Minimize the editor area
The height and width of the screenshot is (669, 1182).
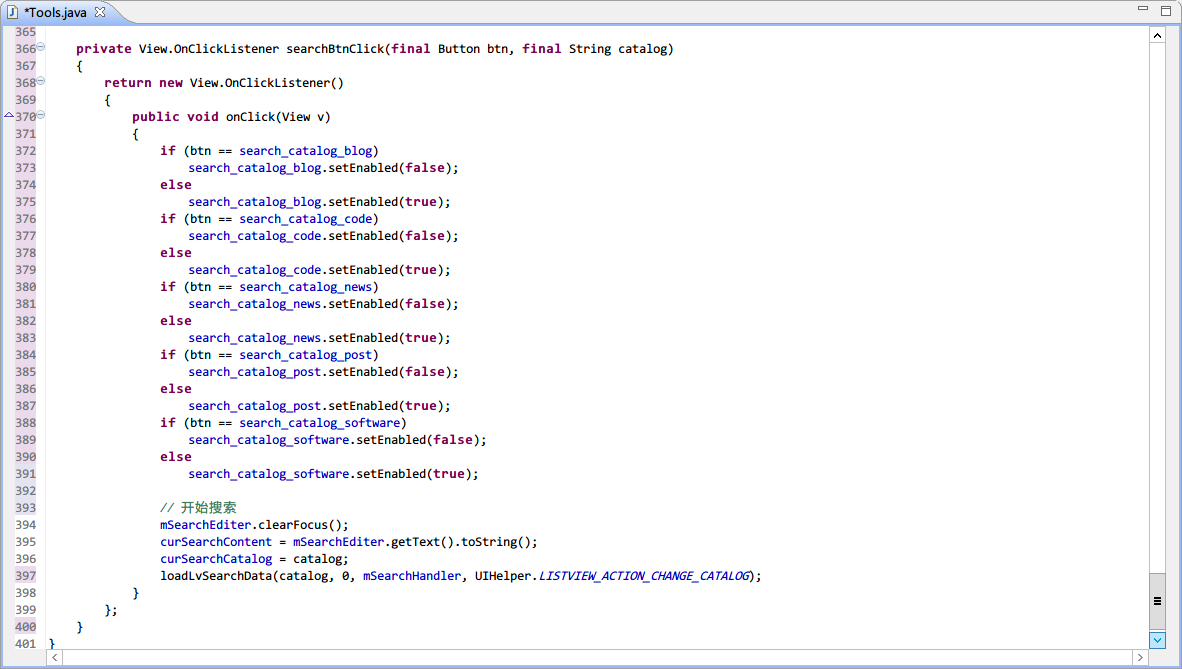(x=1143, y=9)
